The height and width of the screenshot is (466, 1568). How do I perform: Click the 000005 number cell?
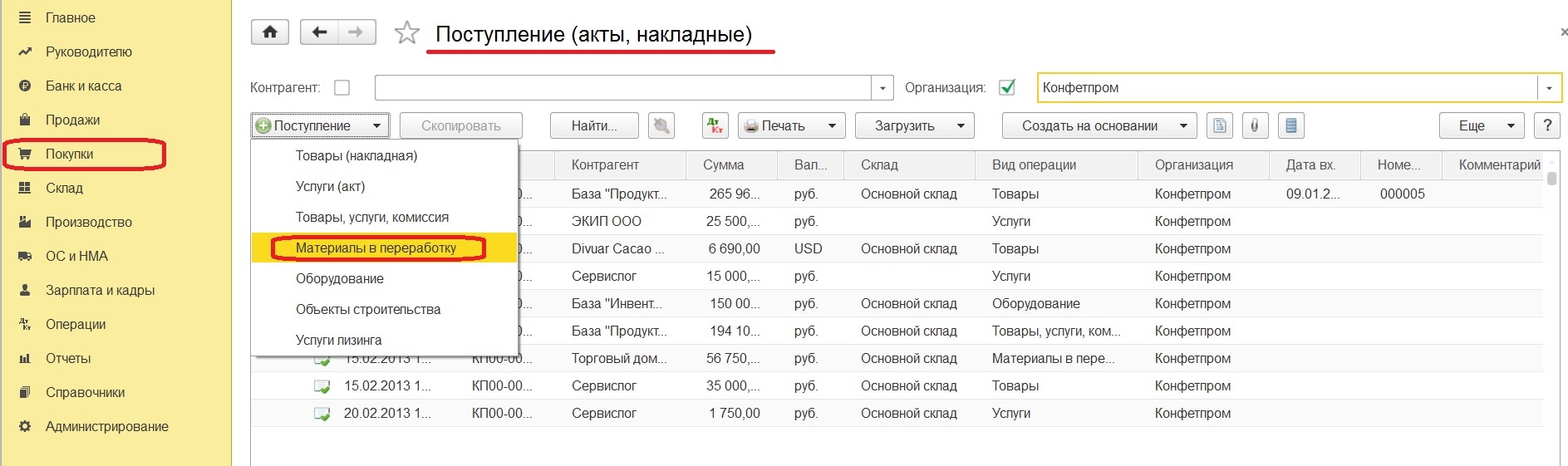1402,194
